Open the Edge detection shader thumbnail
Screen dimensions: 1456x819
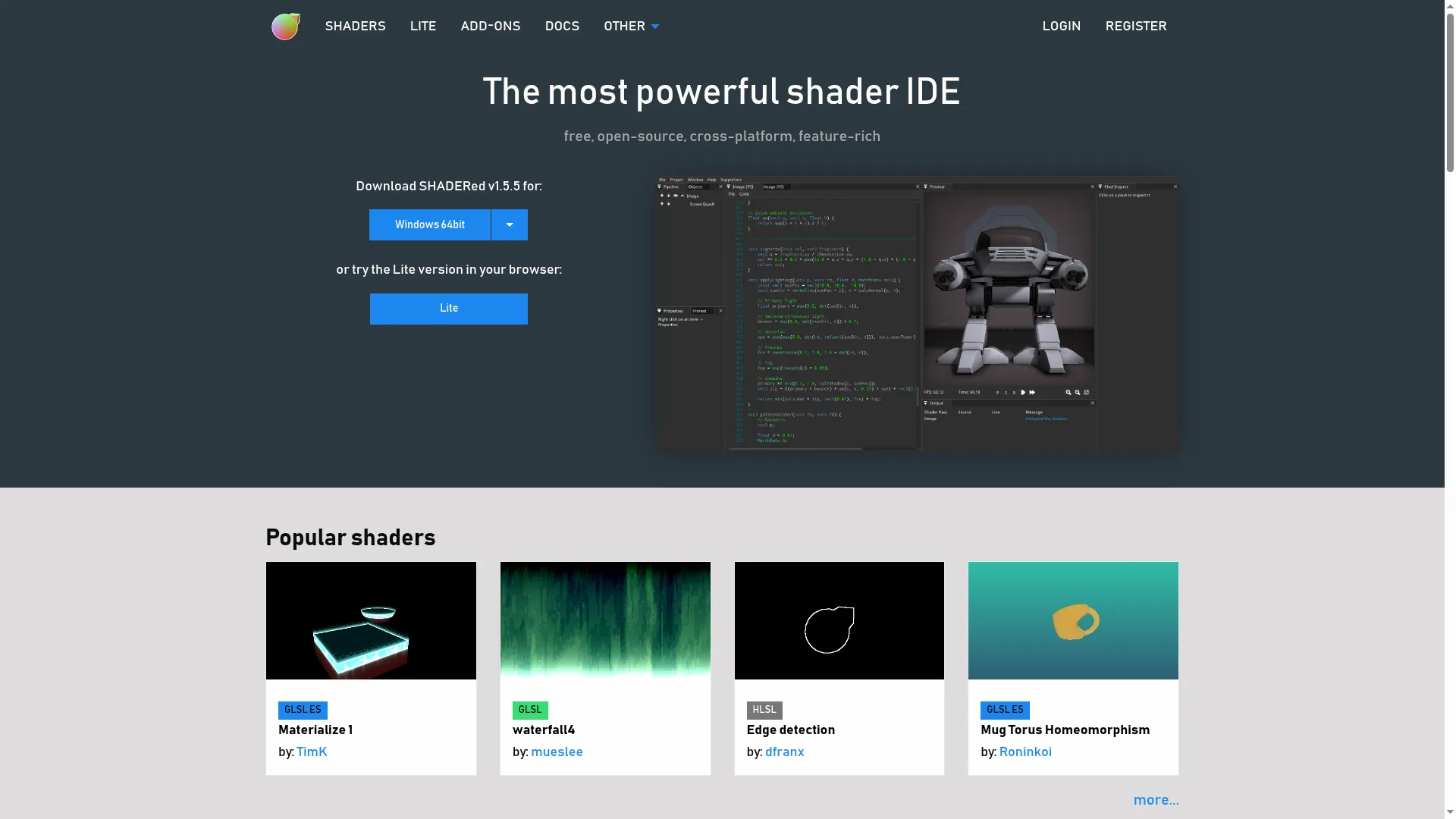pyautogui.click(x=839, y=620)
